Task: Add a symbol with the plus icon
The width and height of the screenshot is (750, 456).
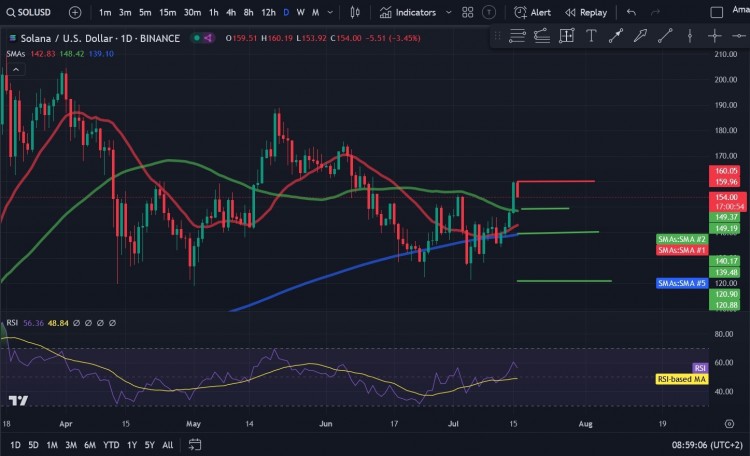Action: pos(75,12)
